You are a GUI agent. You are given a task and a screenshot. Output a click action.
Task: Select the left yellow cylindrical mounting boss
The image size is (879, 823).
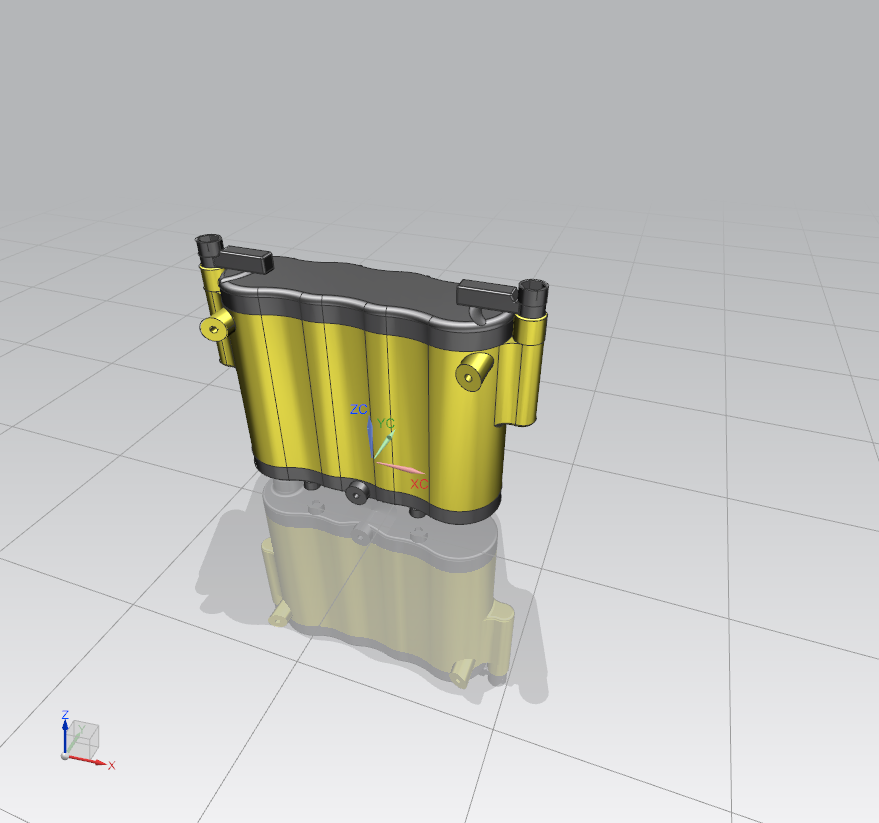pyautogui.click(x=216, y=325)
